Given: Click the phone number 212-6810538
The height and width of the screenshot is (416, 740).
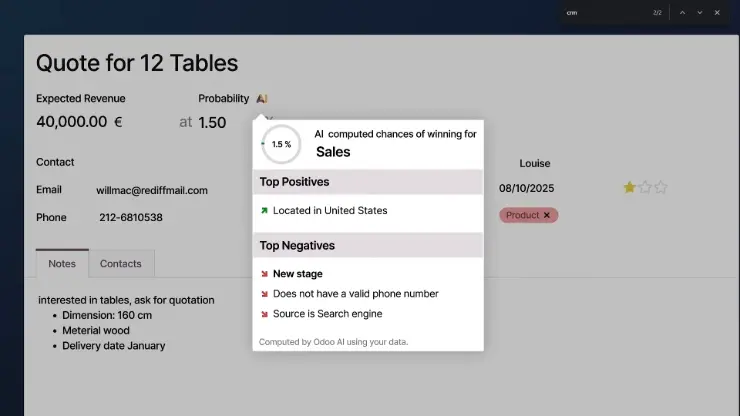Looking at the screenshot, I should click(131, 217).
